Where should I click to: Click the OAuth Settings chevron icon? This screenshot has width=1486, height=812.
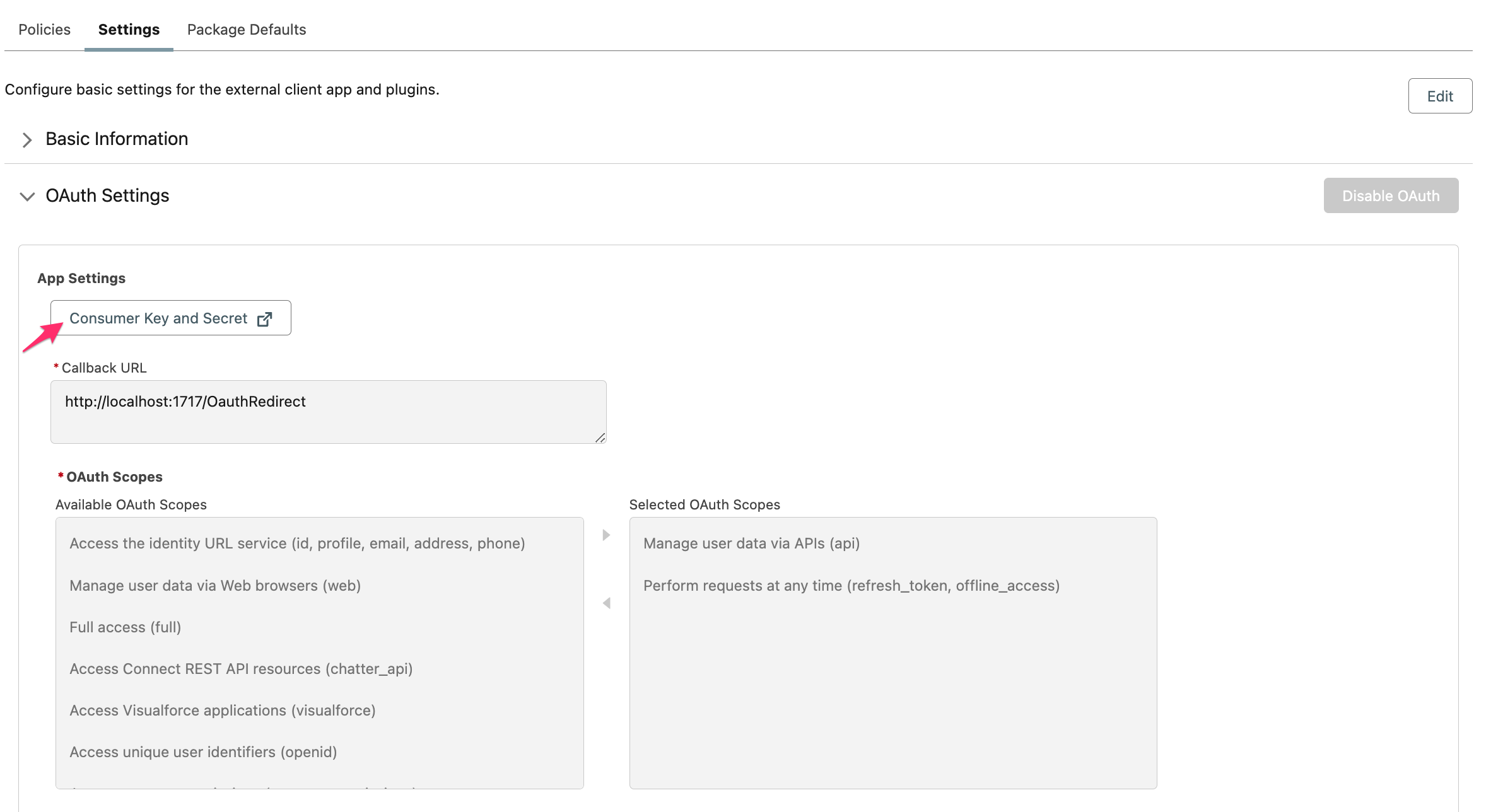click(28, 197)
